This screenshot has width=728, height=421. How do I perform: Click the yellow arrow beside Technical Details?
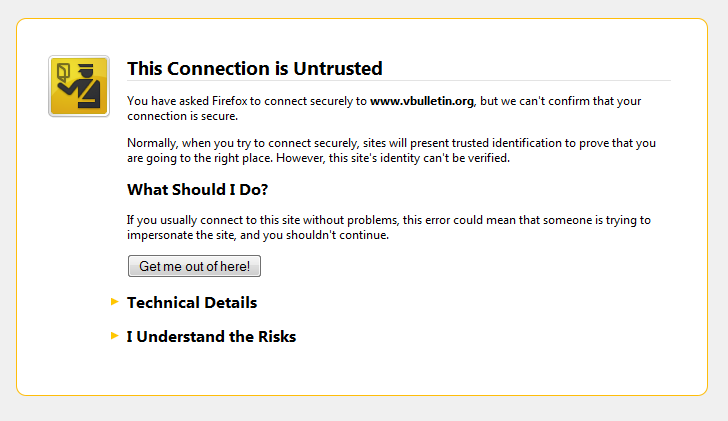[116, 301]
